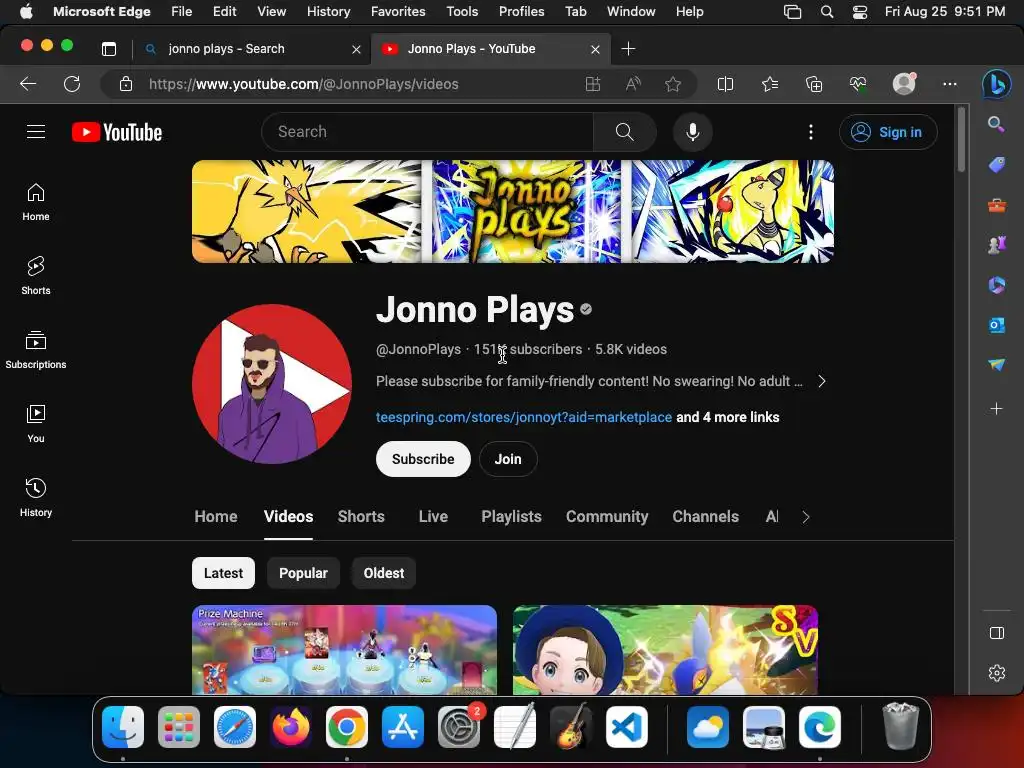Open Edge sidebar settings gear
The image size is (1024, 768).
[x=997, y=673]
